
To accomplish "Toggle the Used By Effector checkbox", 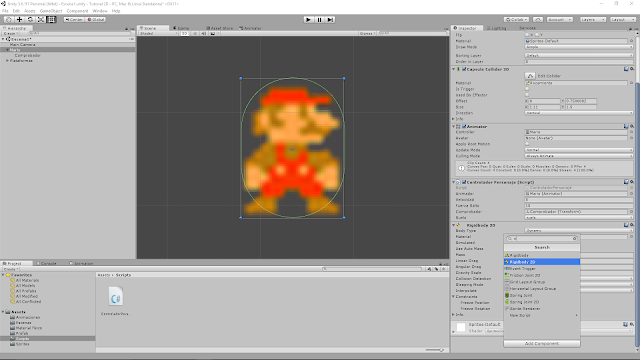I will coord(527,95).
